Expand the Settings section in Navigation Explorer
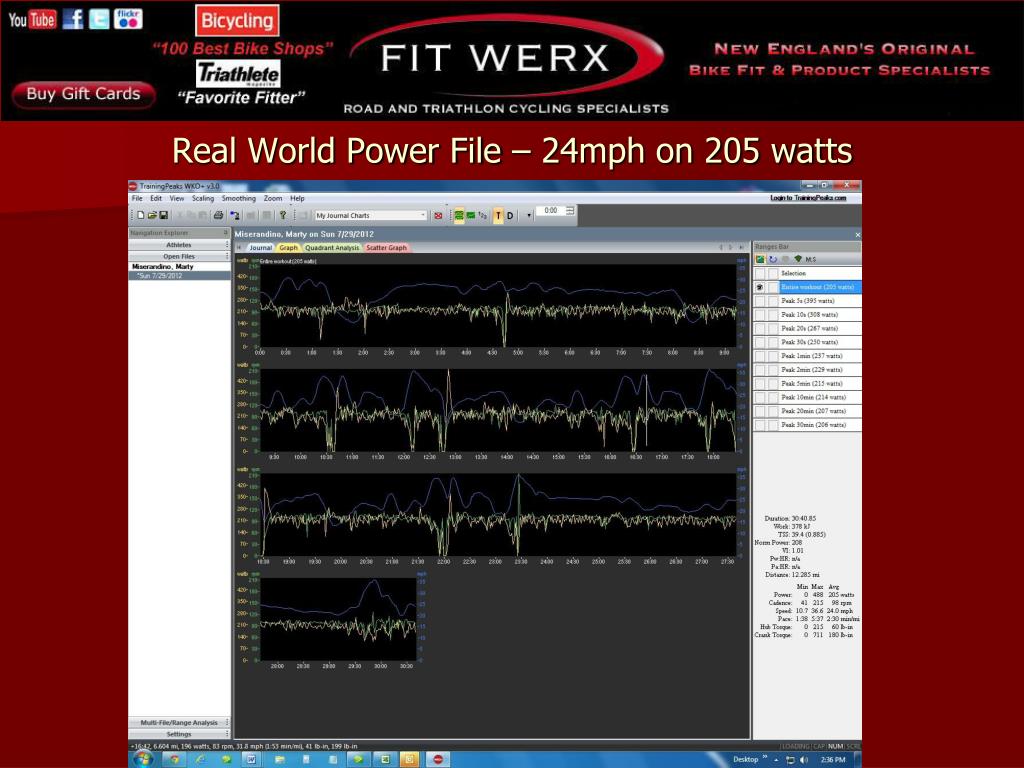 pyautogui.click(x=179, y=734)
